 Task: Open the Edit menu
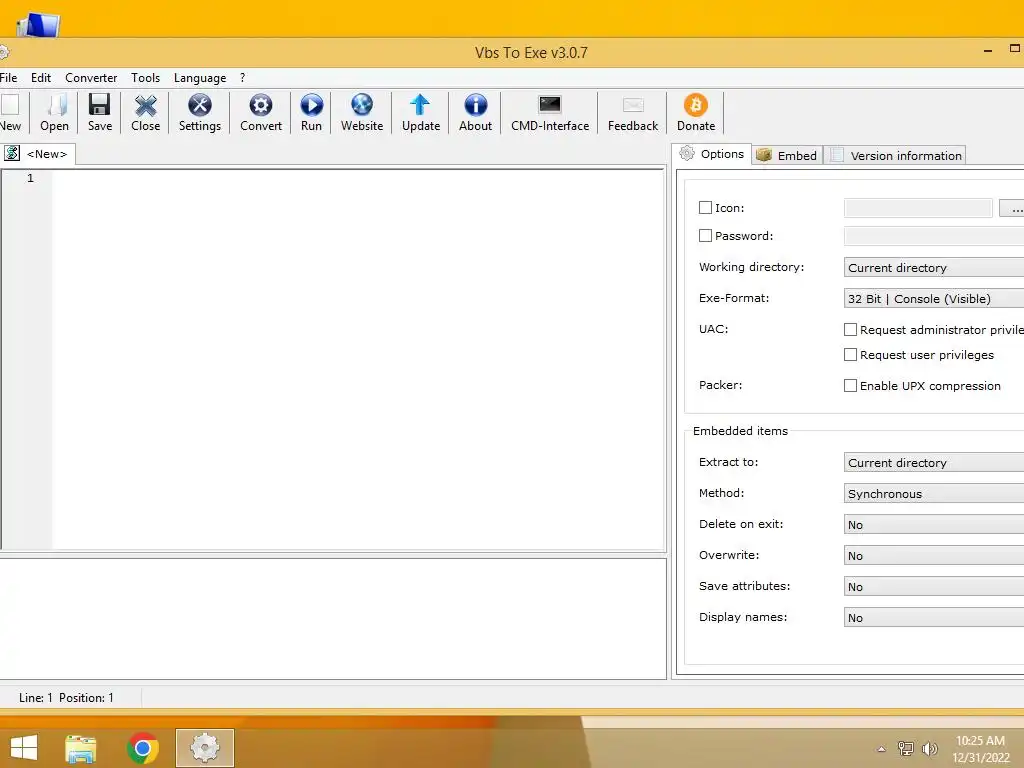[x=40, y=78]
